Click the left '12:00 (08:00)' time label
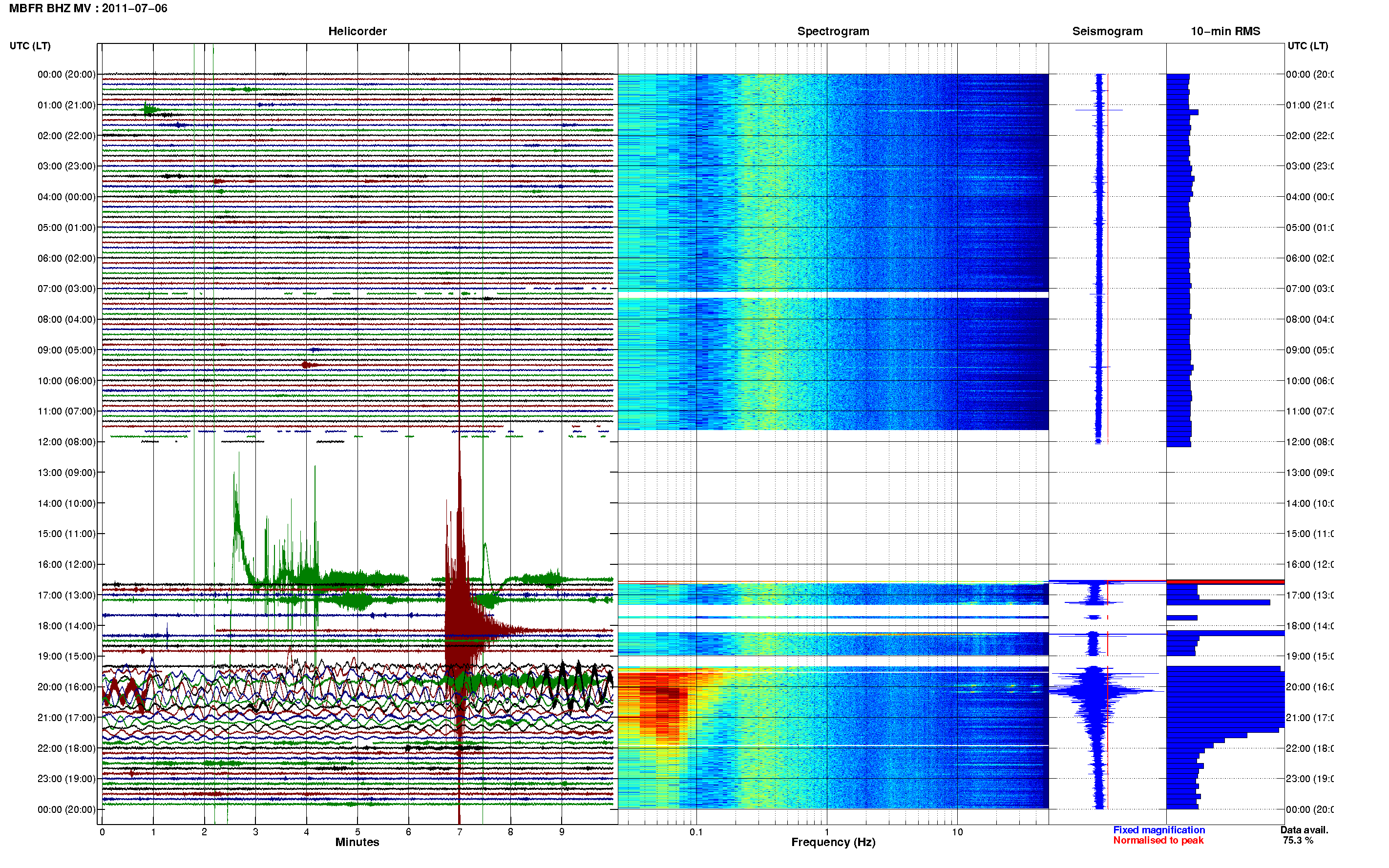 pos(66,441)
